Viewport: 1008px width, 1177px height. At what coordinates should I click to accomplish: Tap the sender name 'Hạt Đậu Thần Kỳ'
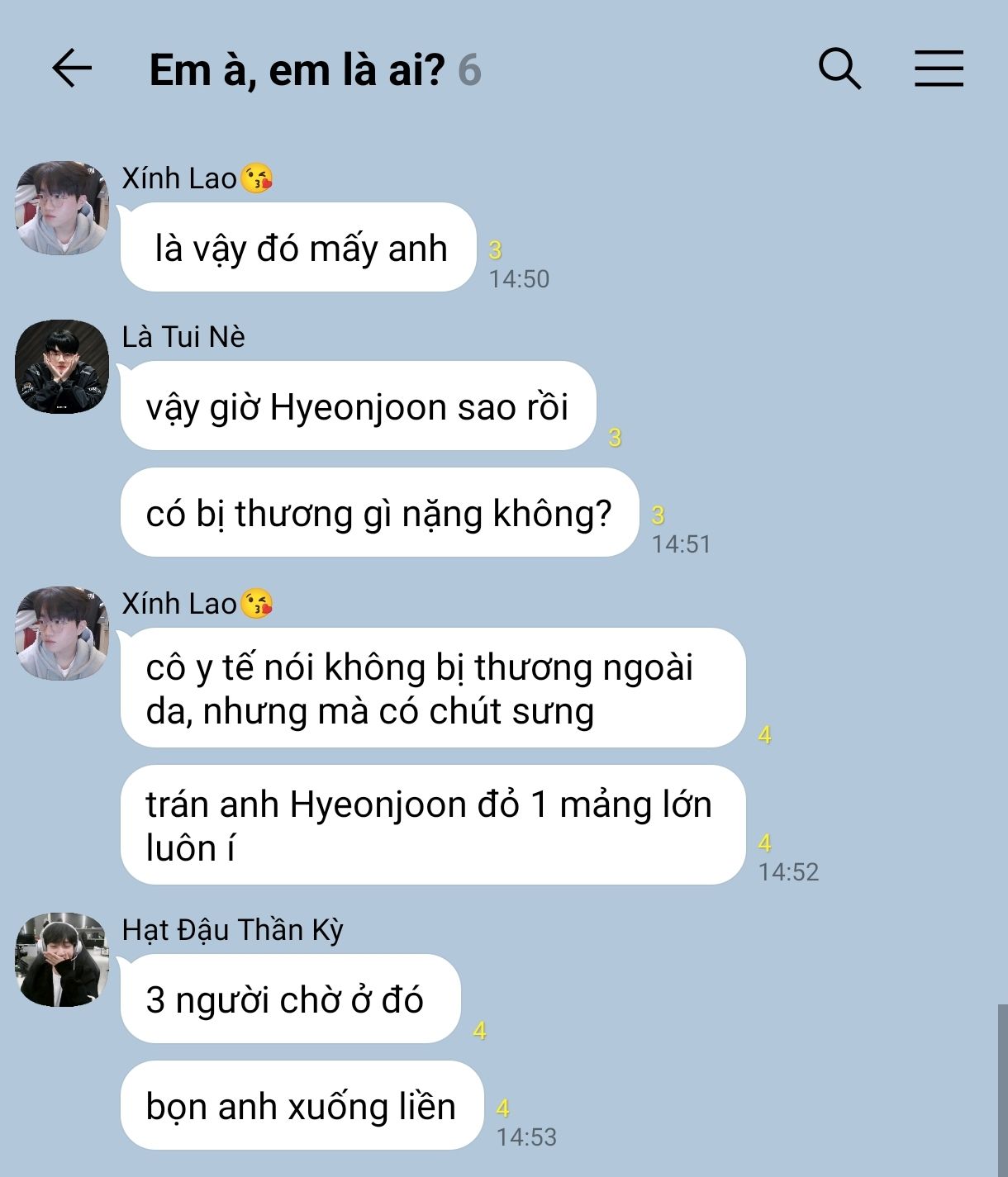tap(232, 931)
